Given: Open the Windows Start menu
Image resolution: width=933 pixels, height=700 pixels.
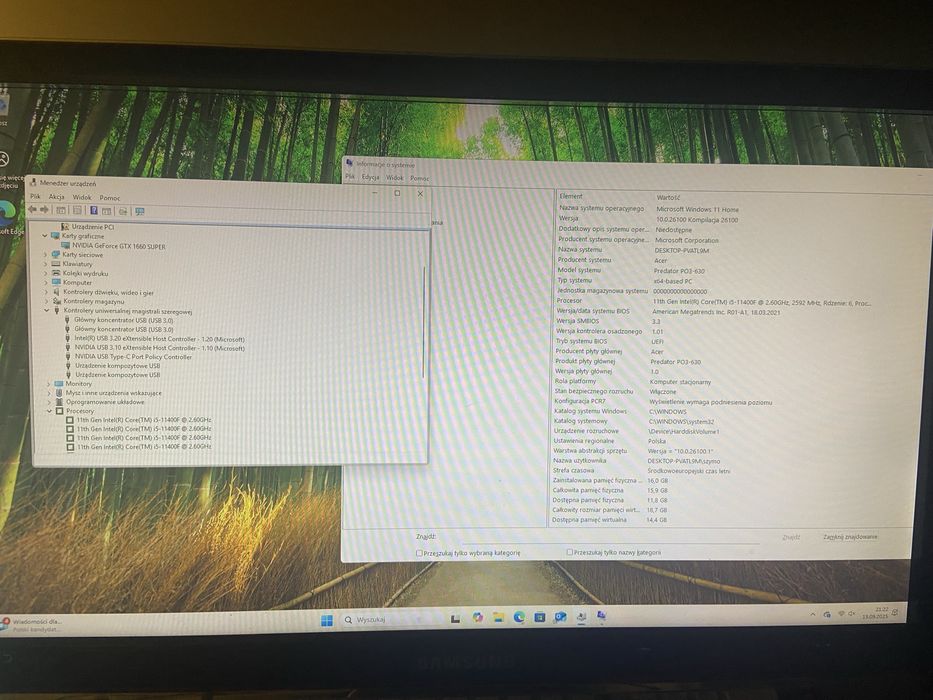Looking at the screenshot, I should pyautogui.click(x=327, y=620).
